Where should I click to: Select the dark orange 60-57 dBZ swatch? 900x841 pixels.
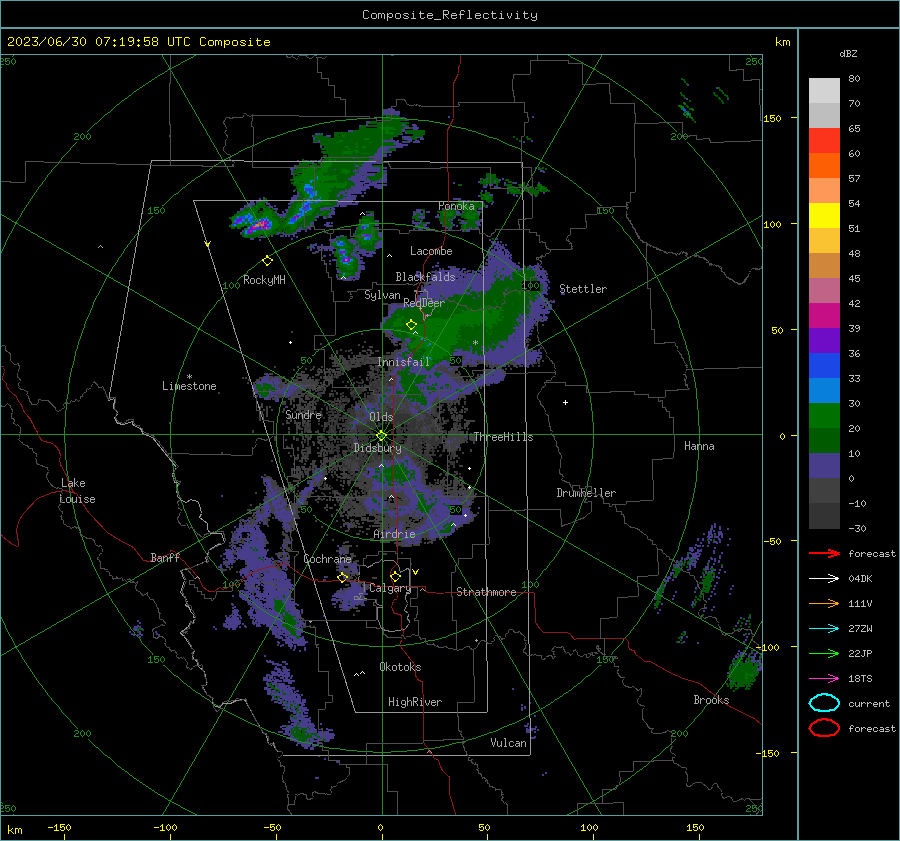pos(824,166)
